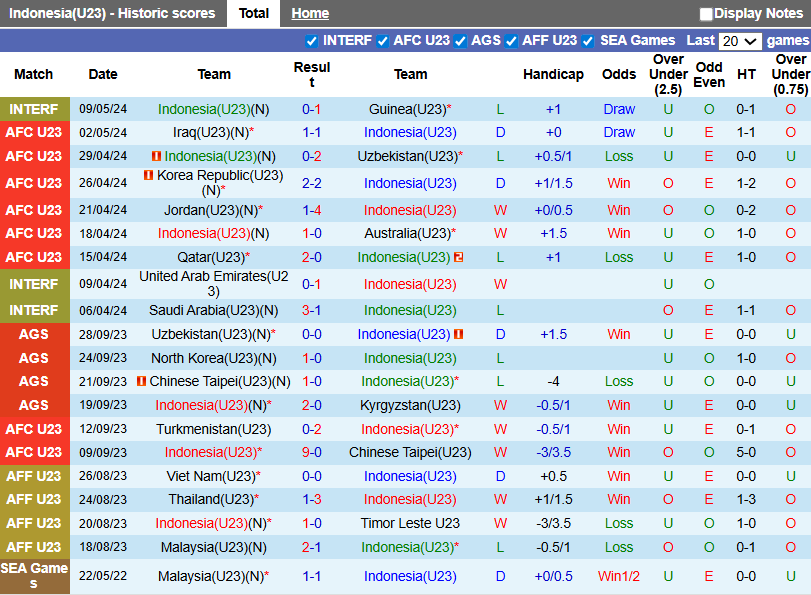
Task: Open the 2-2 Korea Republic match result
Action: point(311,183)
